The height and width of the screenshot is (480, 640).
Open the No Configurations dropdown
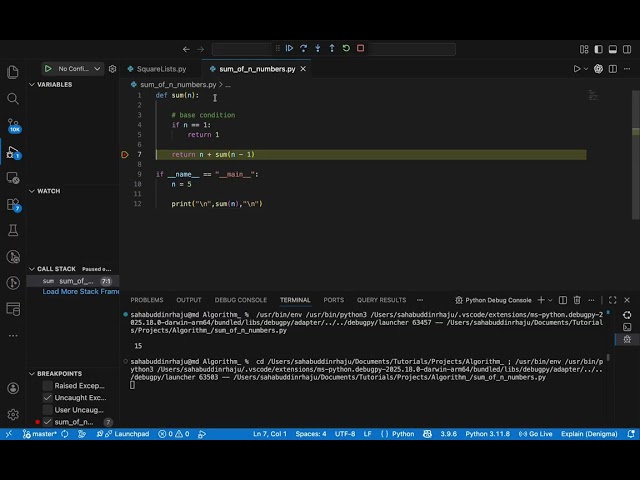[79, 69]
